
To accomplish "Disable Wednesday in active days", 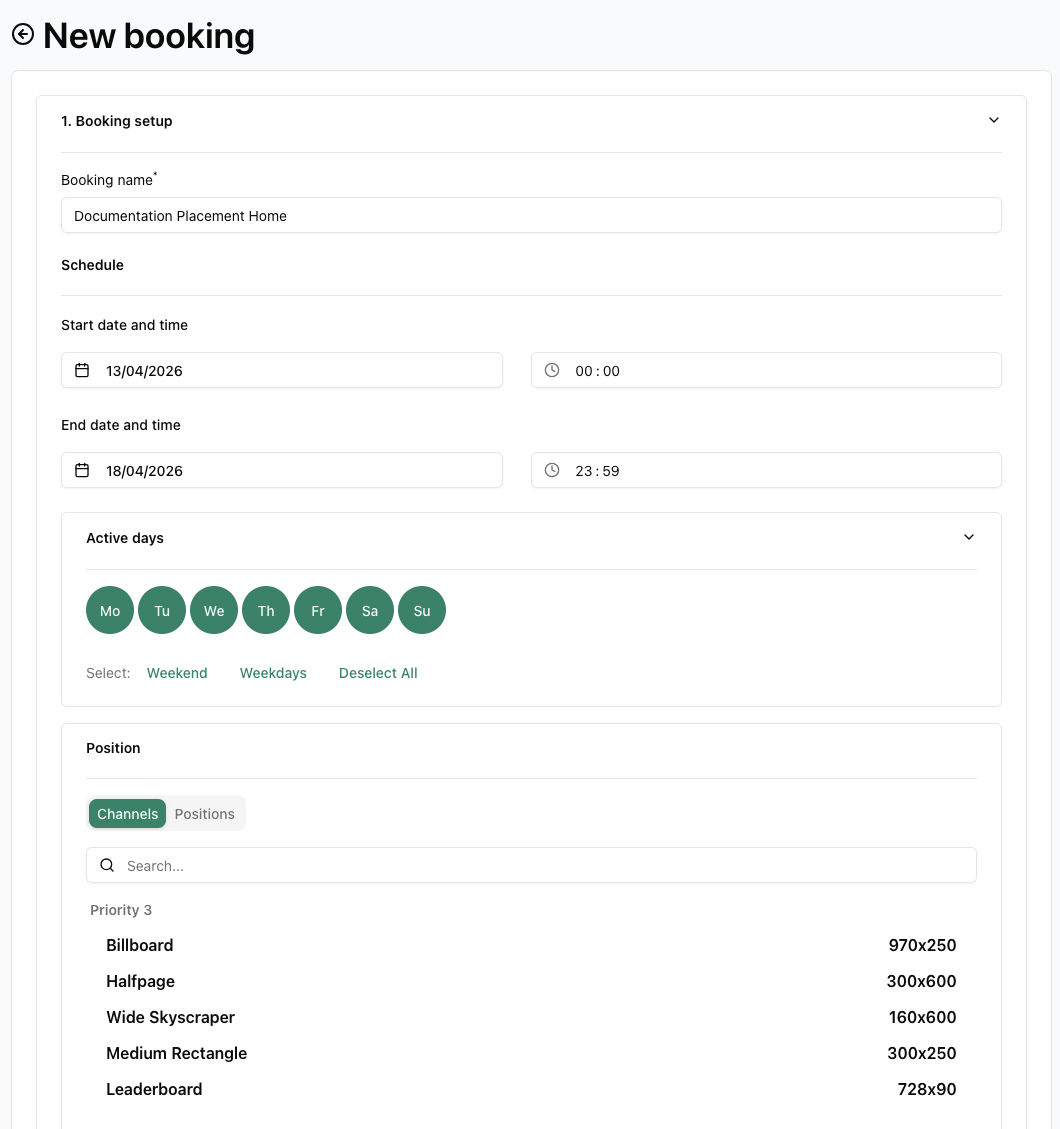I will click(x=214, y=610).
